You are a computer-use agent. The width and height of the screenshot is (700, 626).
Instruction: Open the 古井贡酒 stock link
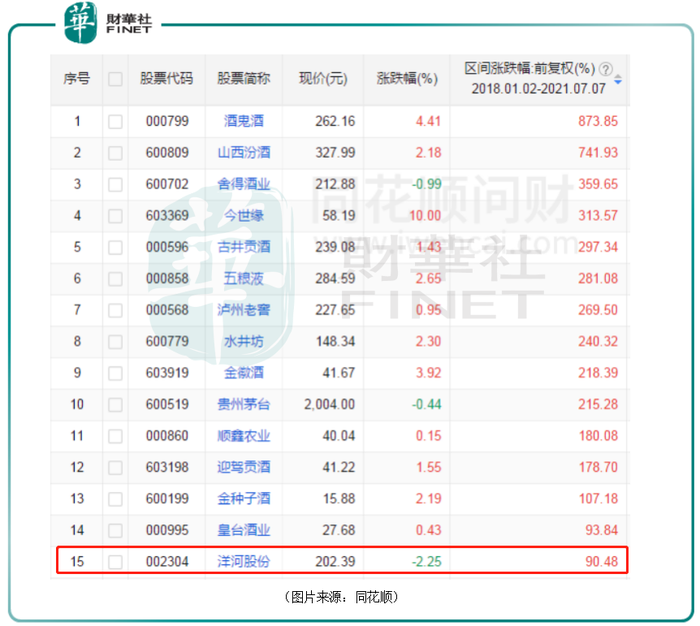(244, 247)
